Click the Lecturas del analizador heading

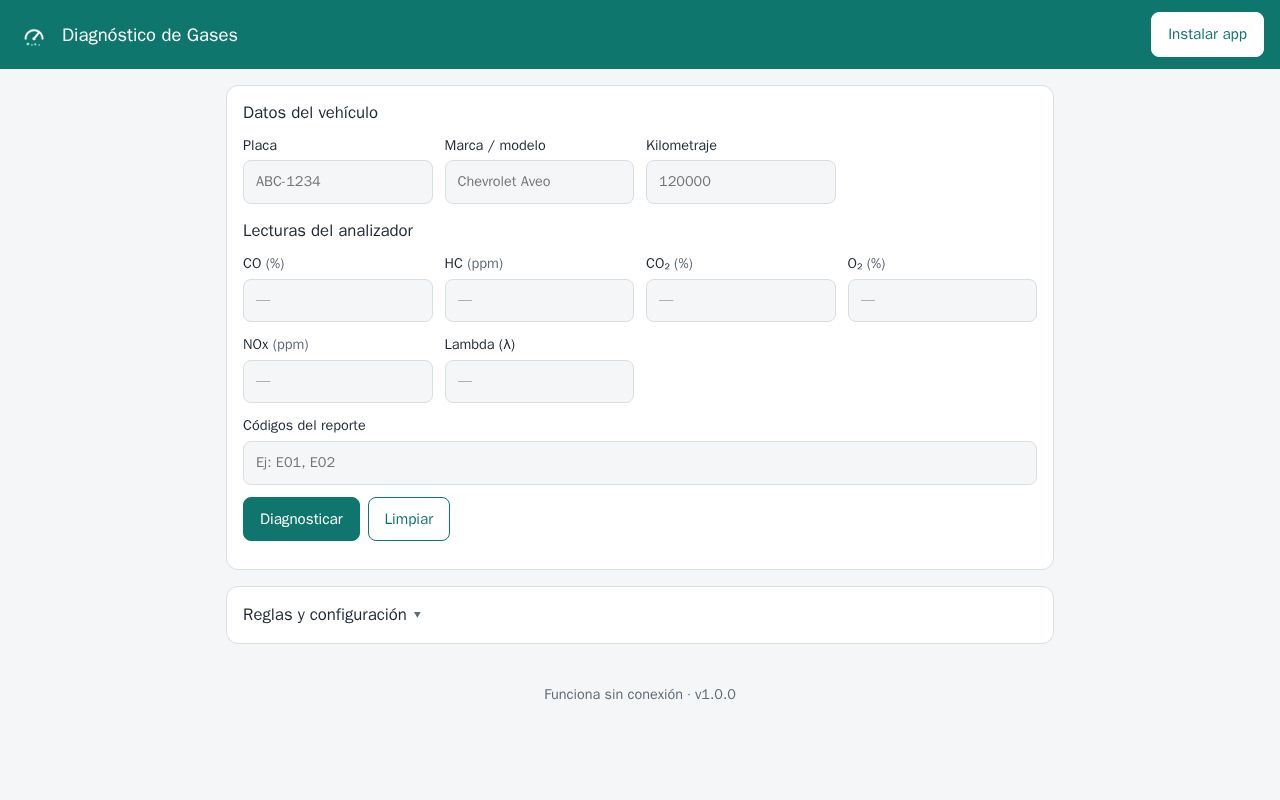pos(328,231)
